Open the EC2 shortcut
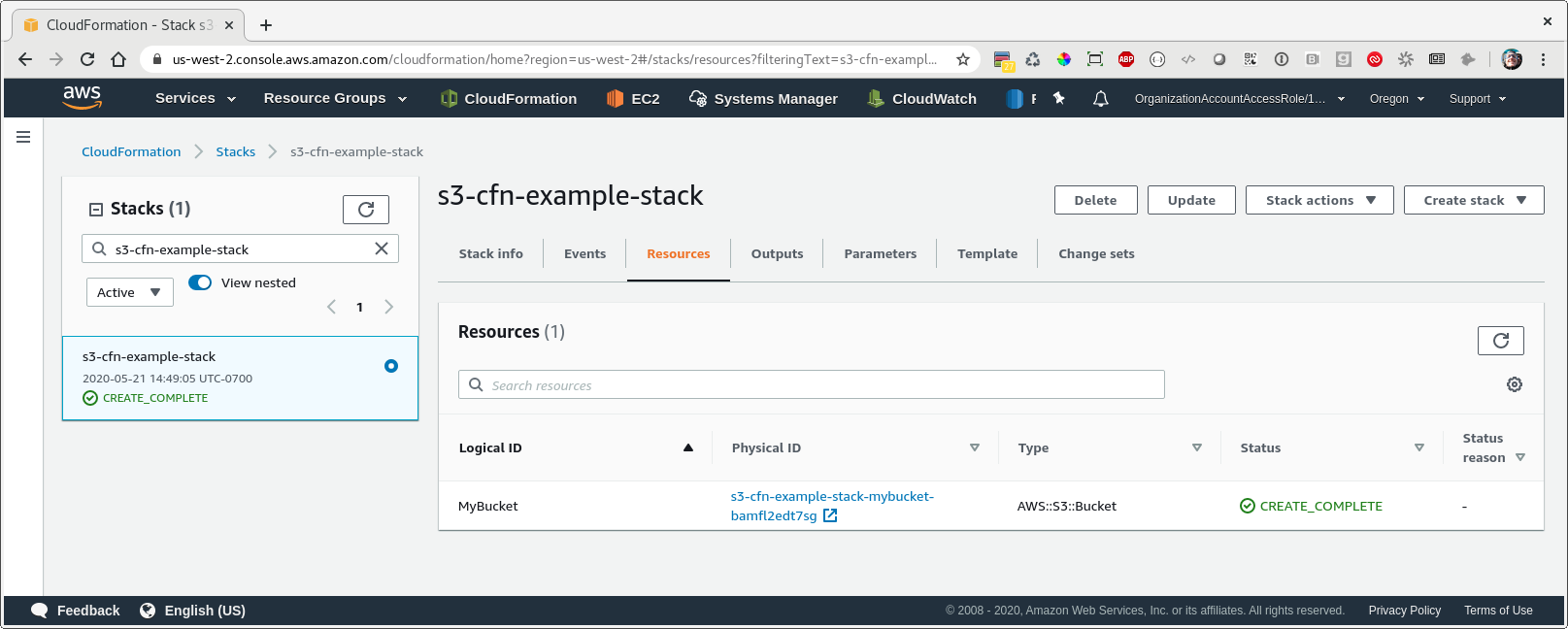Image resolution: width=1568 pixels, height=629 pixels. click(x=633, y=98)
